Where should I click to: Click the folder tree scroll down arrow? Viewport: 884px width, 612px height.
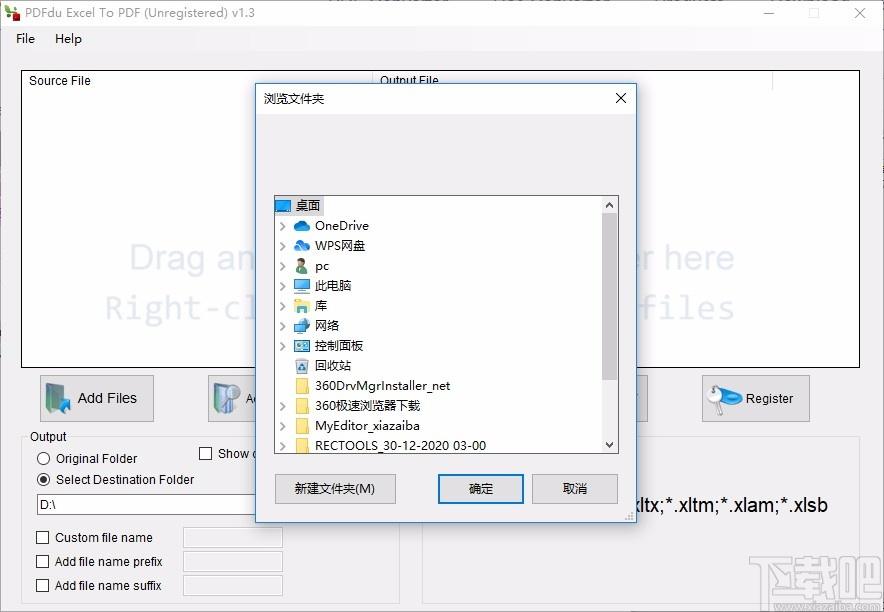coord(609,445)
